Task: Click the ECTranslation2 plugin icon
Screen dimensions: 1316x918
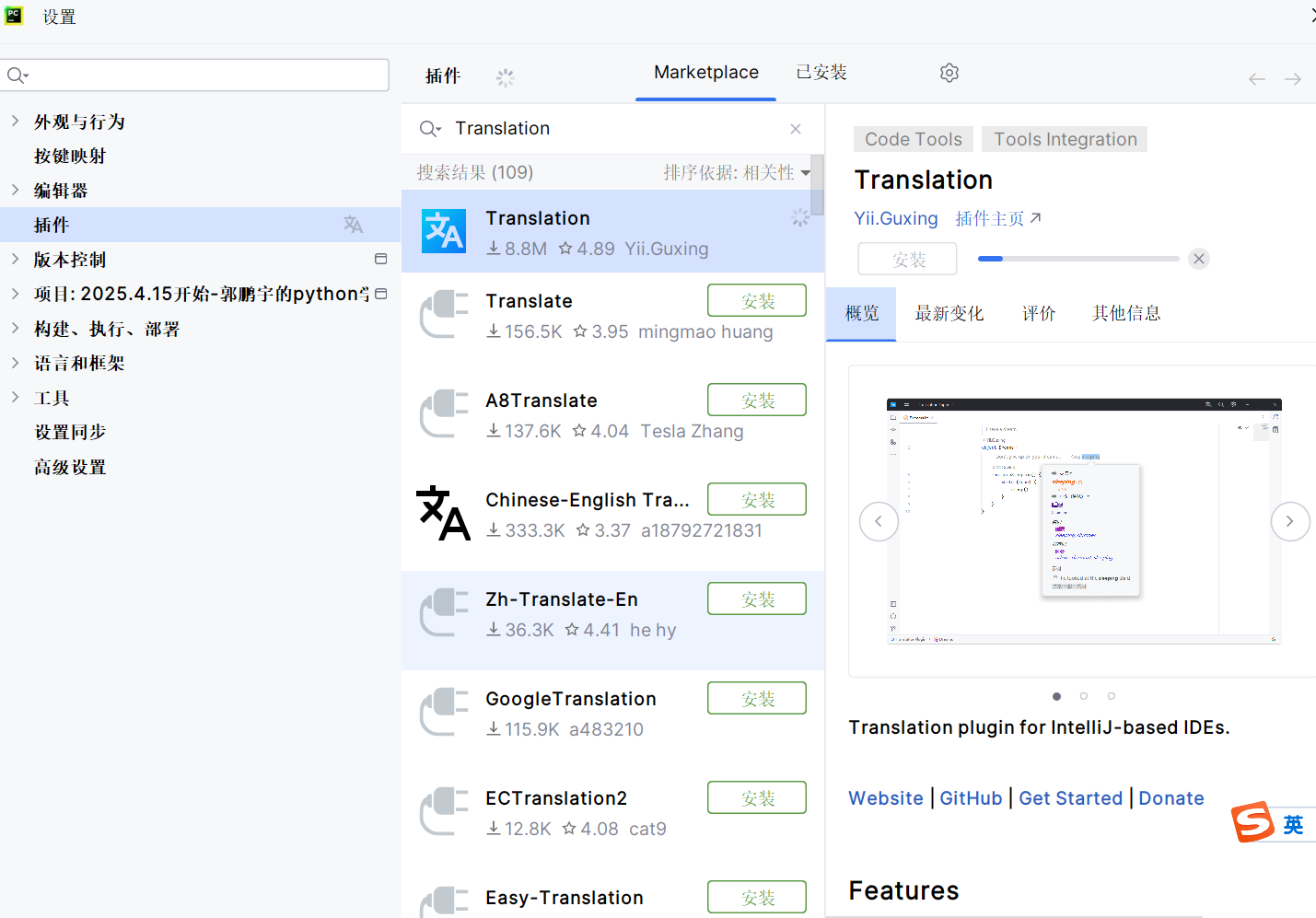Action: click(444, 811)
